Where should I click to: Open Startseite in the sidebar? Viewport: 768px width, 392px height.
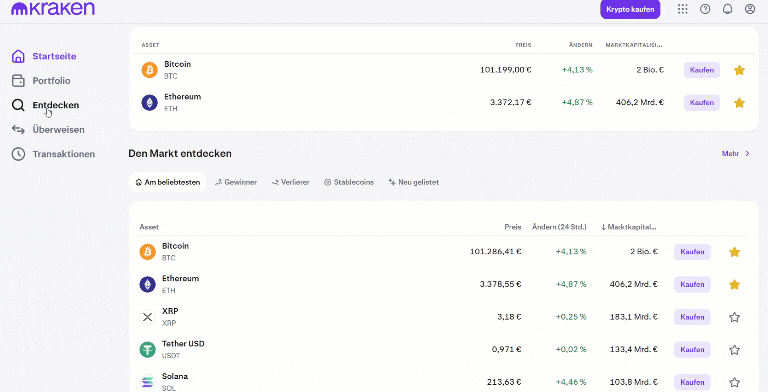click(54, 56)
